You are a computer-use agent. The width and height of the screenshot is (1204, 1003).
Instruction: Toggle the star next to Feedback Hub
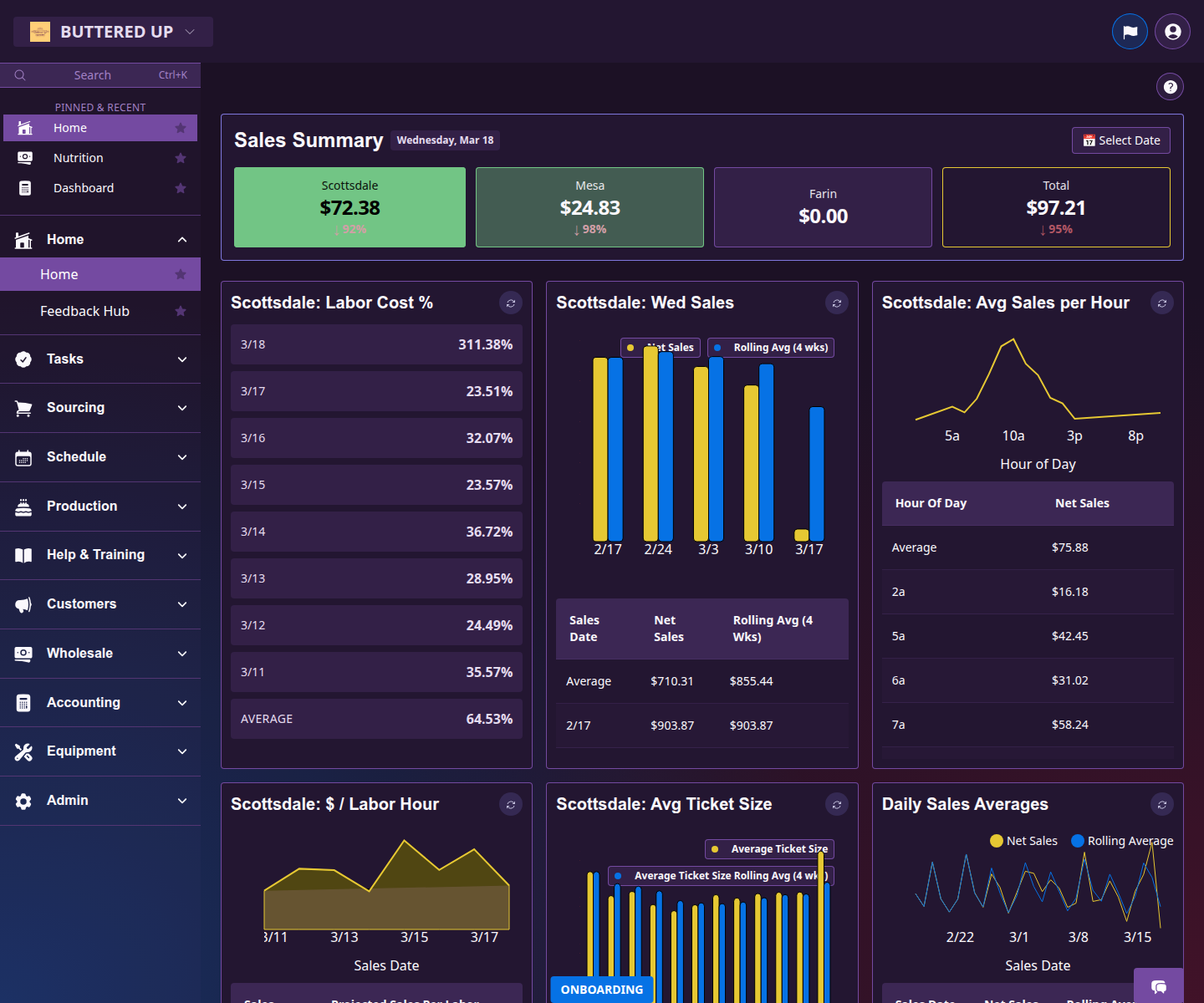(181, 311)
